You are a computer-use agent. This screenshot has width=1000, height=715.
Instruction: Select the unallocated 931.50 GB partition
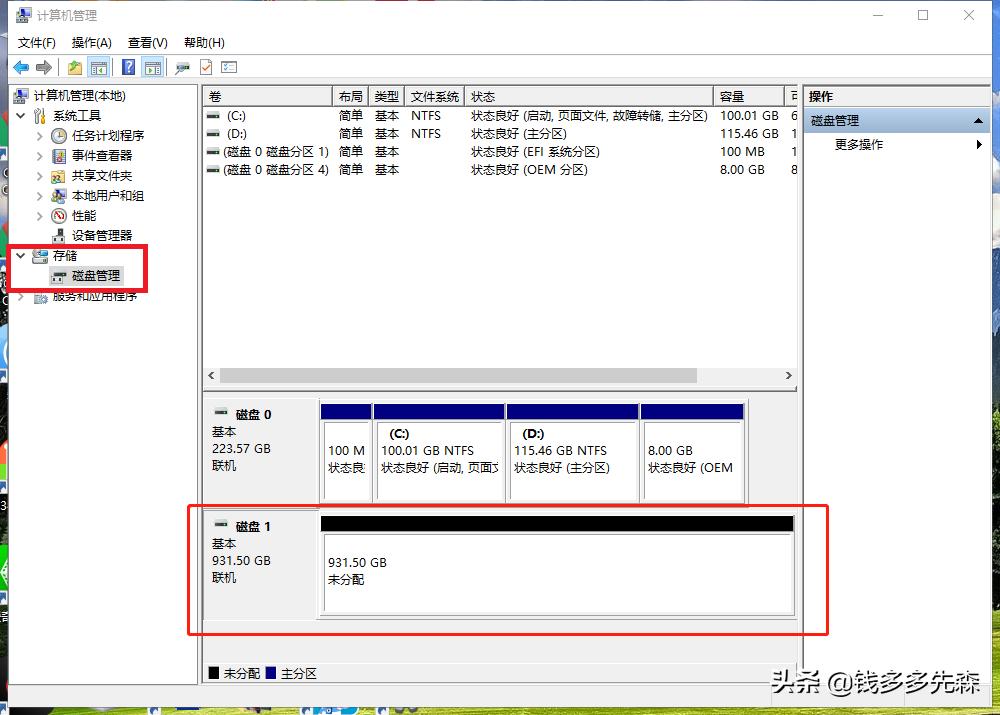[557, 570]
